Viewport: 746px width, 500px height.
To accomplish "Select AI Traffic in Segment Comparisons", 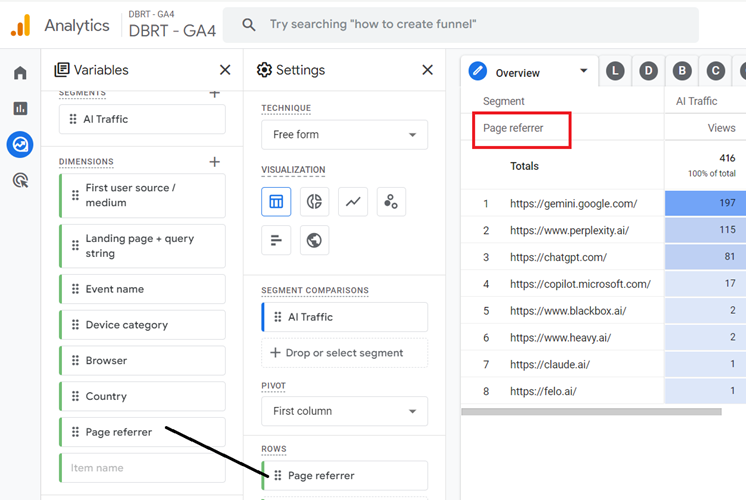I will click(x=344, y=317).
